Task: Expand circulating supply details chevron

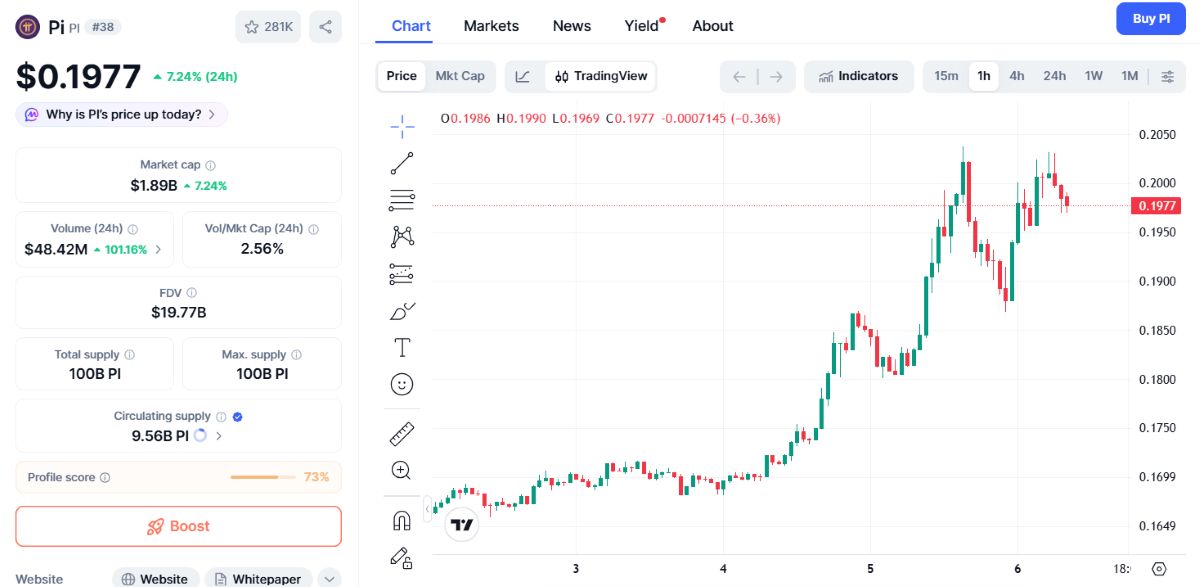Action: point(219,436)
